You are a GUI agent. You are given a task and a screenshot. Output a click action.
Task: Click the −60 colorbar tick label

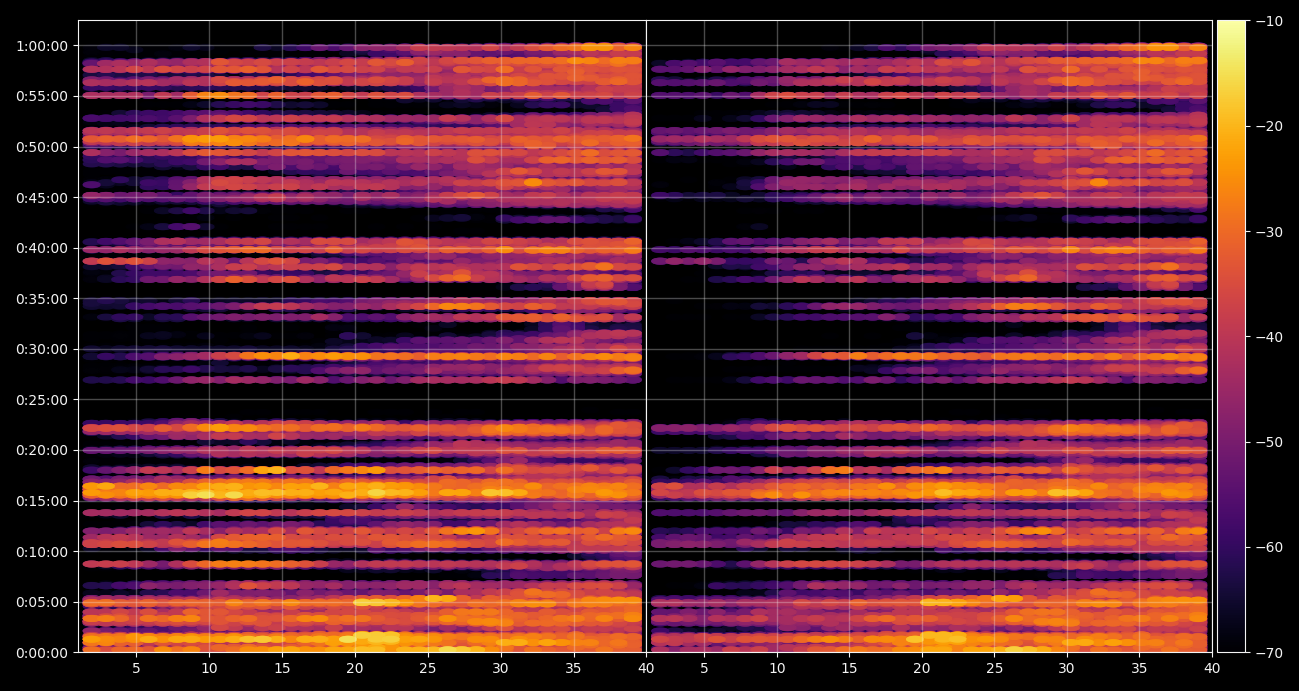[1268, 548]
